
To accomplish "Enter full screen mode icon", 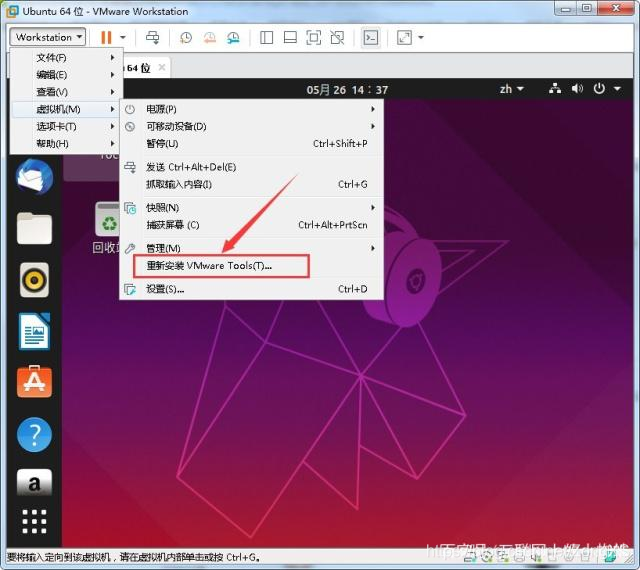I will [x=313, y=38].
